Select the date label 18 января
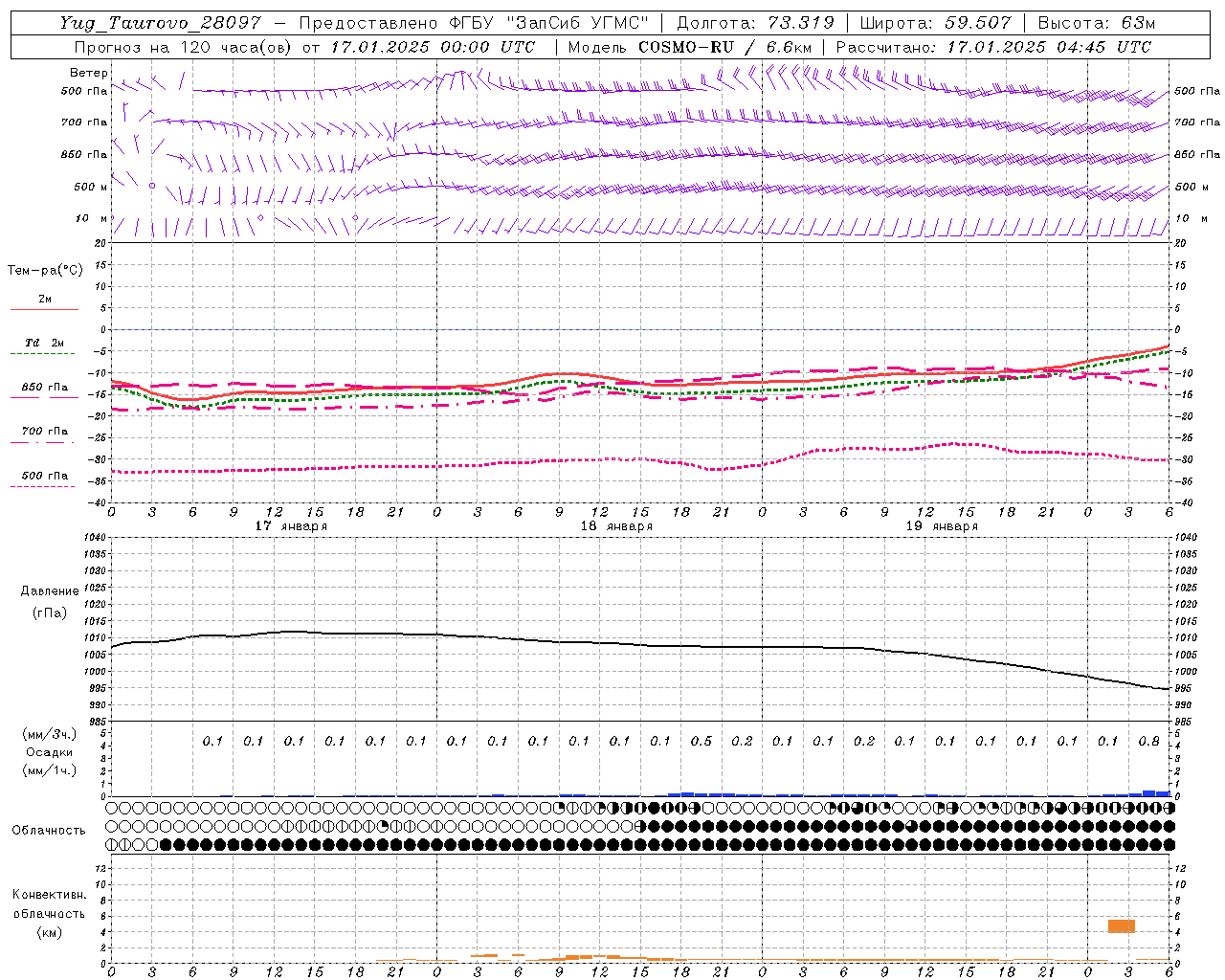The image size is (1225, 980). (616, 526)
